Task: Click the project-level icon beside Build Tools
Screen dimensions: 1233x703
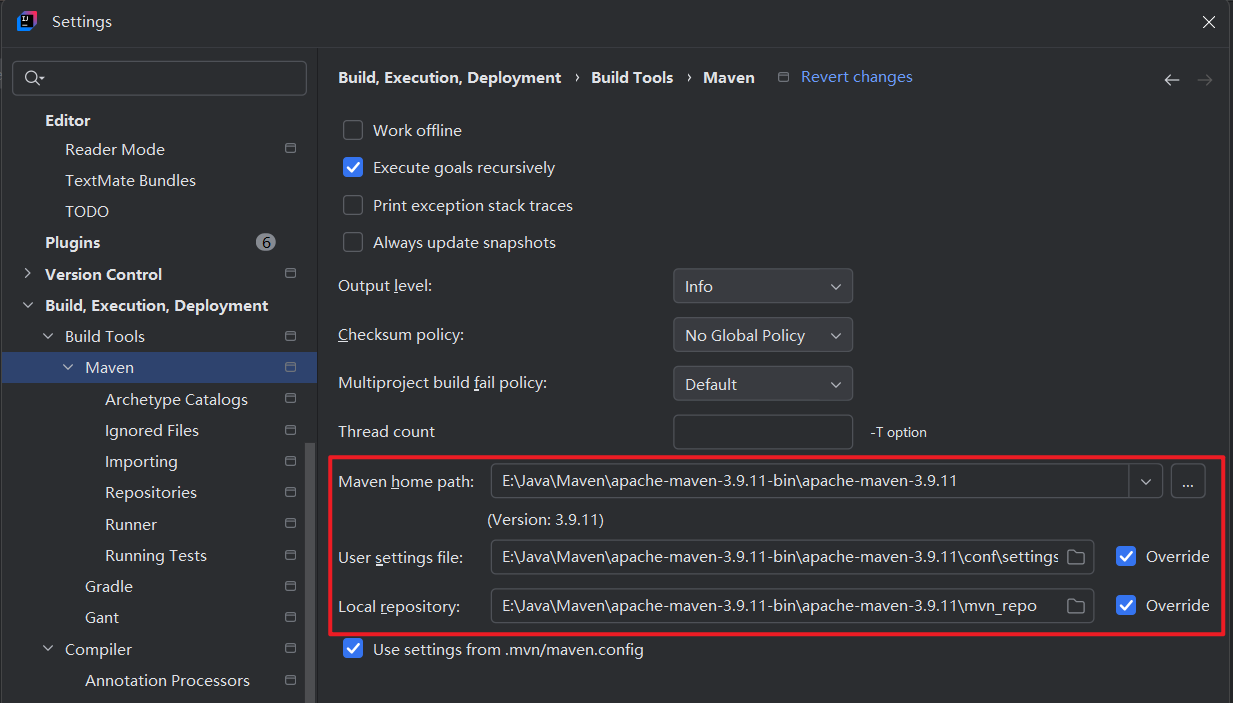Action: pyautogui.click(x=290, y=336)
